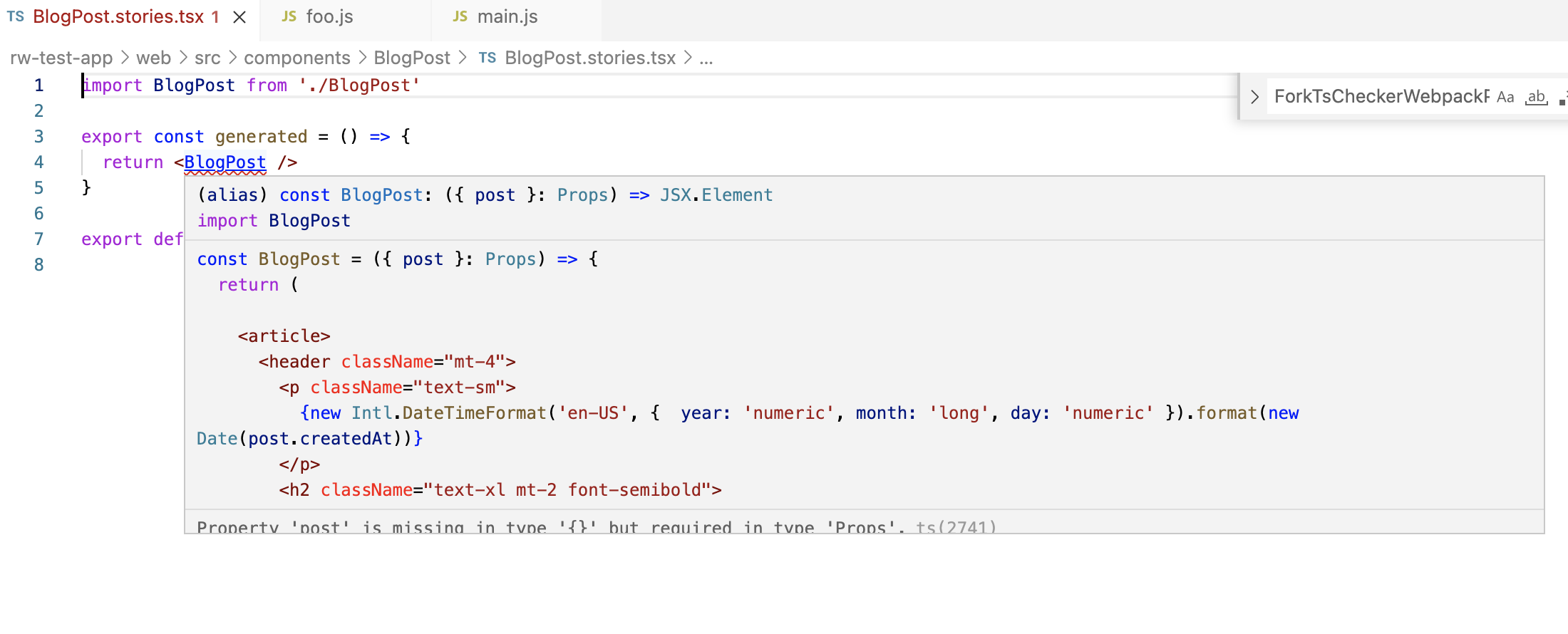This screenshot has height=634, width=1568.
Task: Click the web breadcrumb segment
Action: (153, 58)
